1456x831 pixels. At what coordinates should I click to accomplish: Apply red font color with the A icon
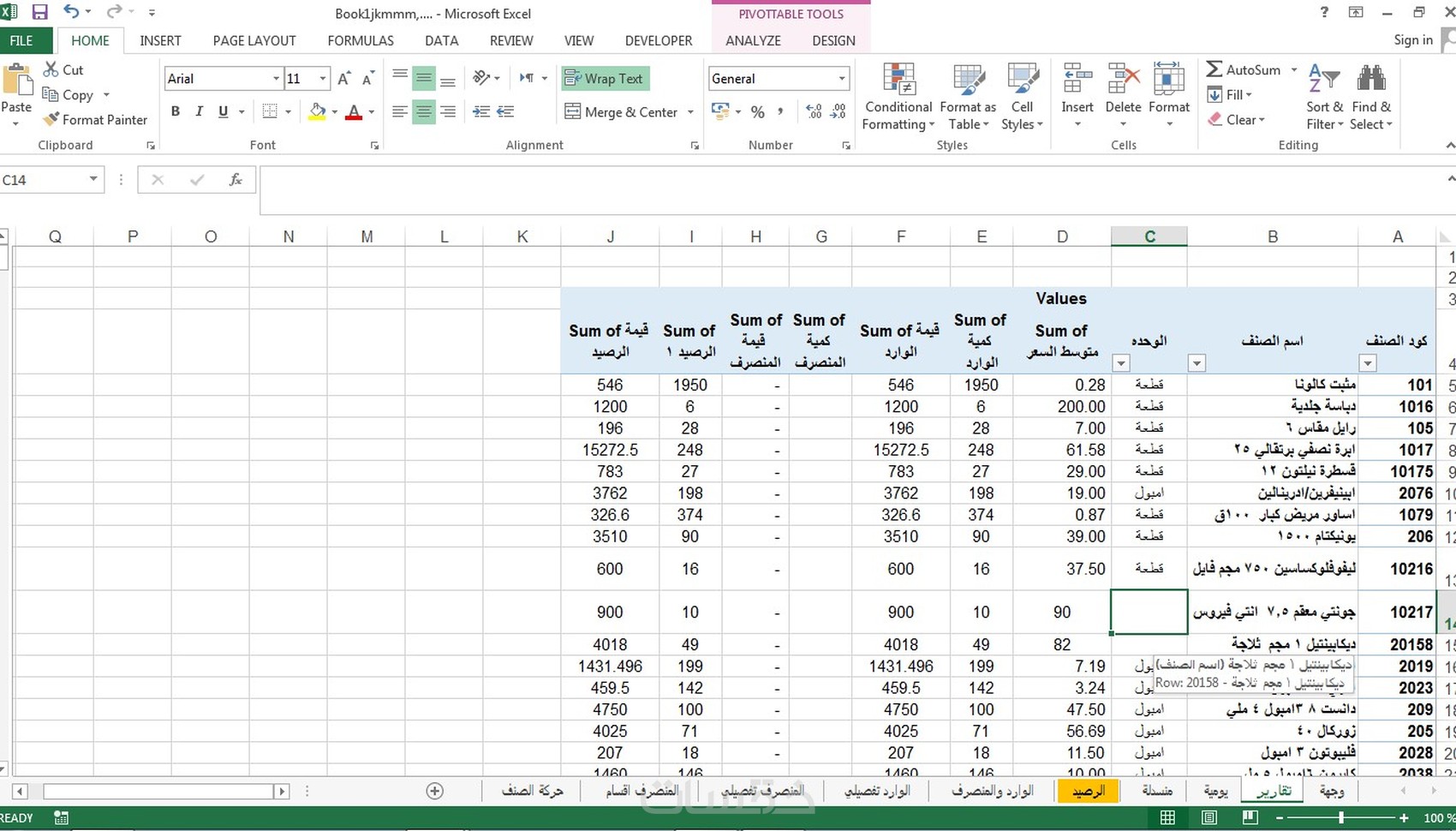tap(354, 111)
